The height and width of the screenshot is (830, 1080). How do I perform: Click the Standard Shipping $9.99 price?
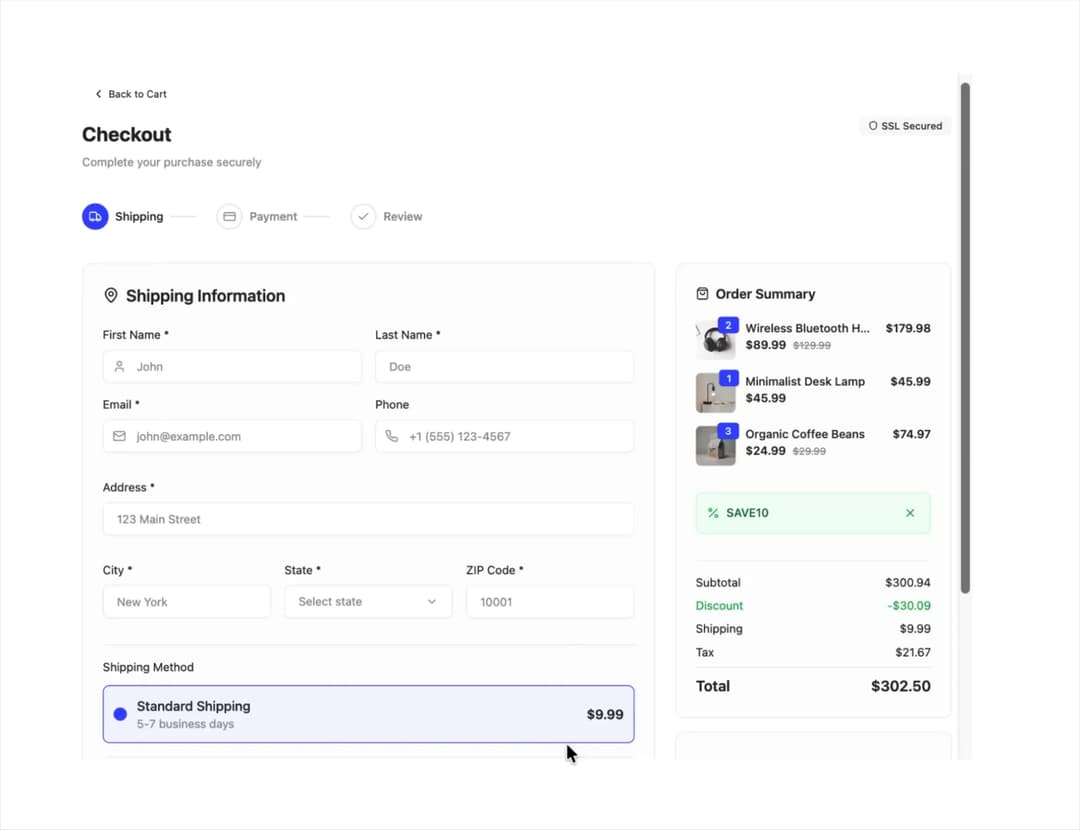tap(605, 714)
